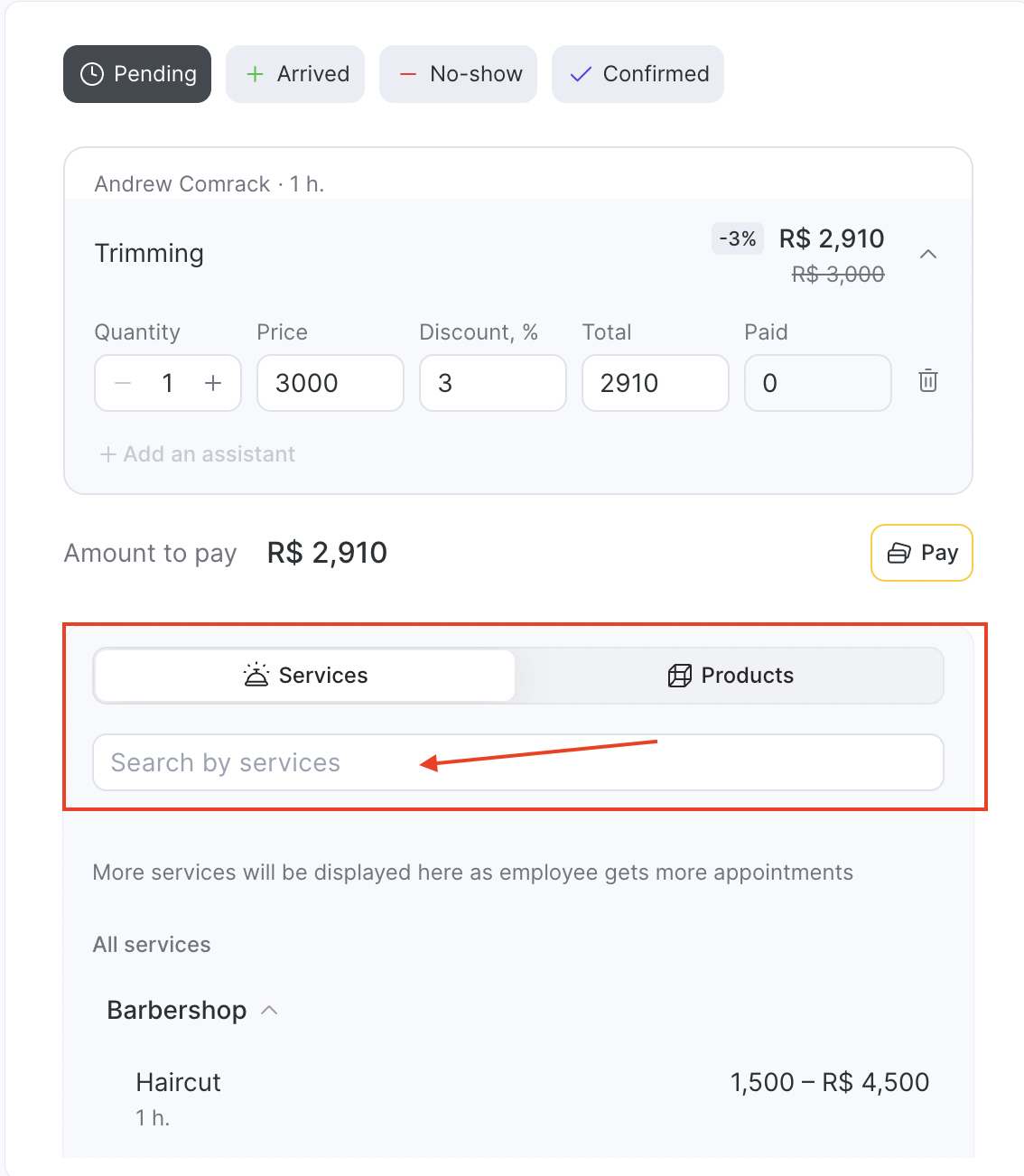
Task: Increase quantity with the plus button
Action: pyautogui.click(x=213, y=383)
